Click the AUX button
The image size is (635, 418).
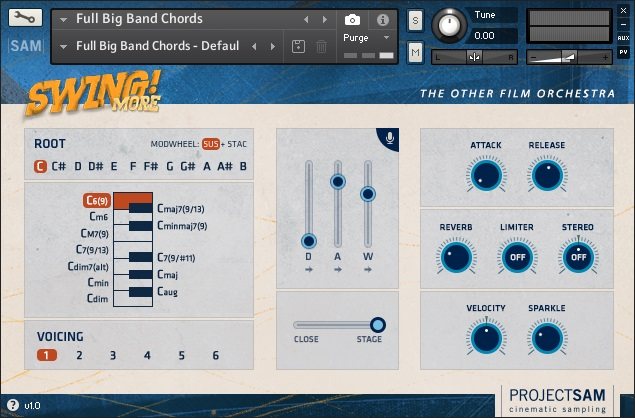tap(623, 38)
